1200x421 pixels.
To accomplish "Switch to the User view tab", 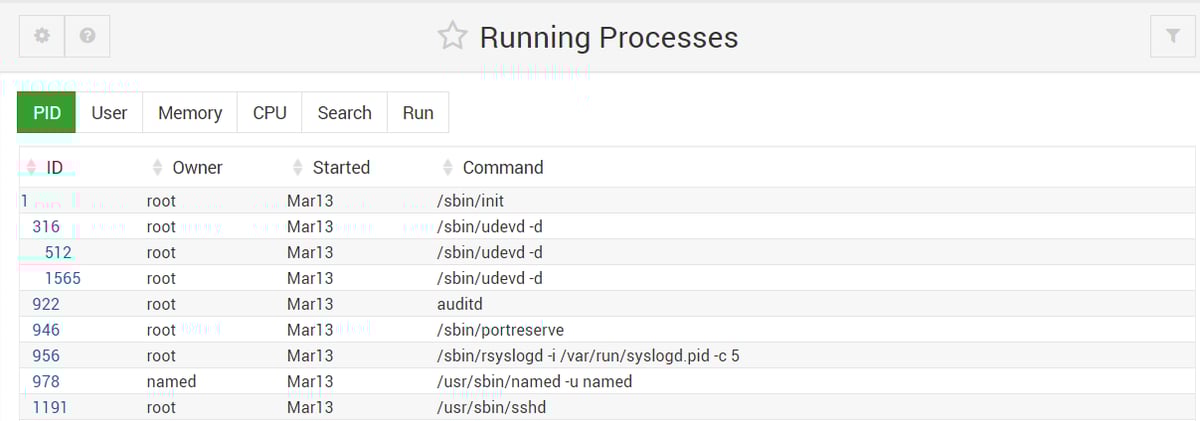I will click(109, 113).
